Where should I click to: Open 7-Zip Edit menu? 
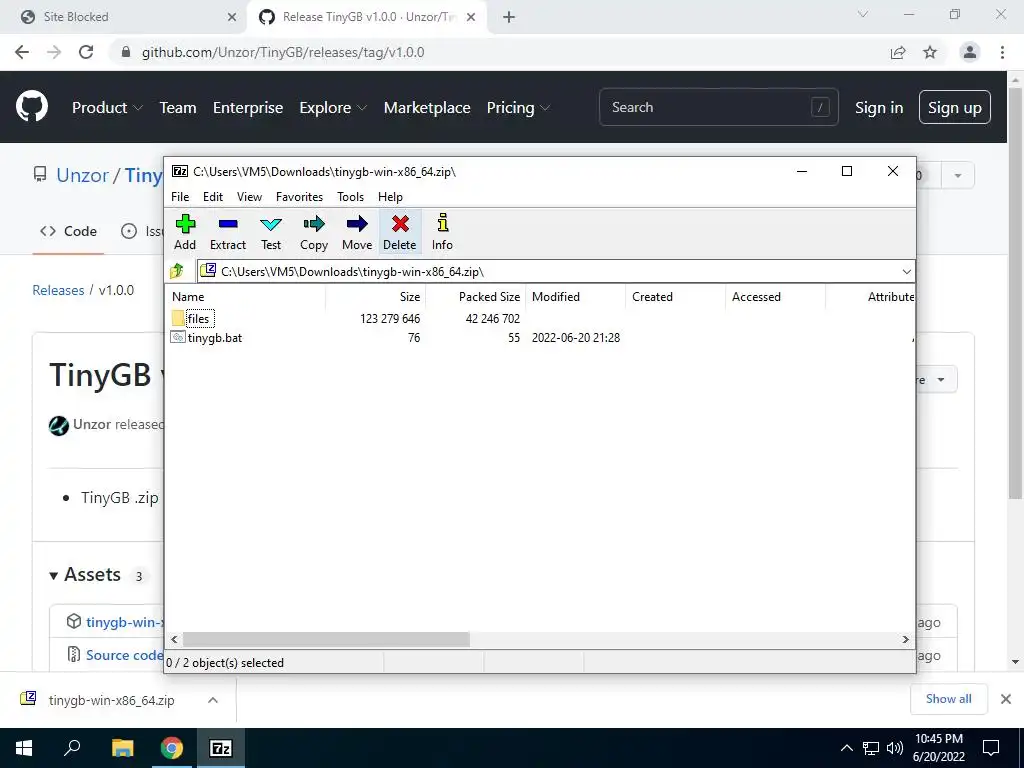pyautogui.click(x=213, y=197)
